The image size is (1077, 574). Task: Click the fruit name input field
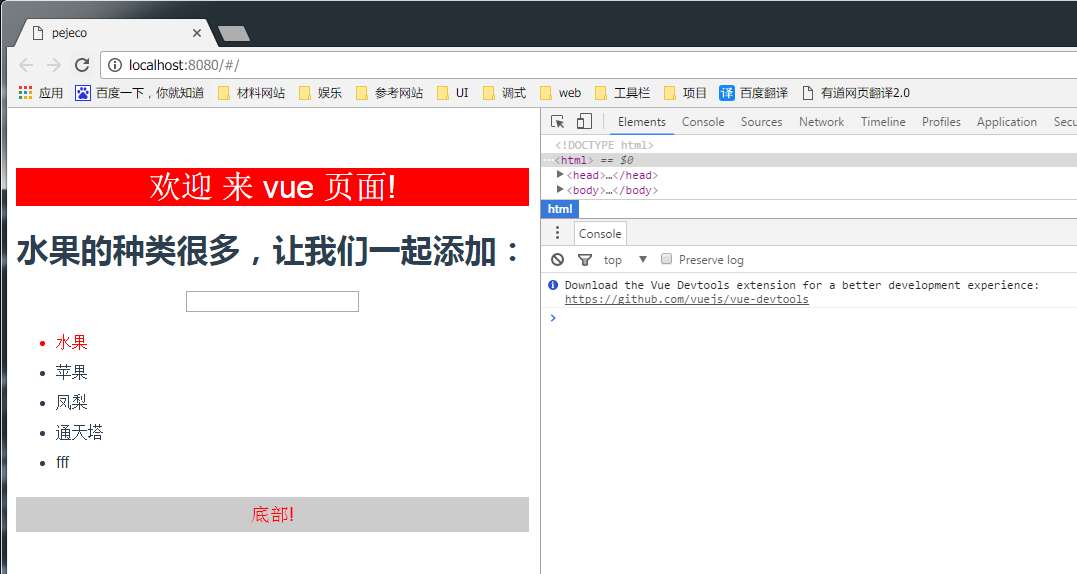(272, 301)
